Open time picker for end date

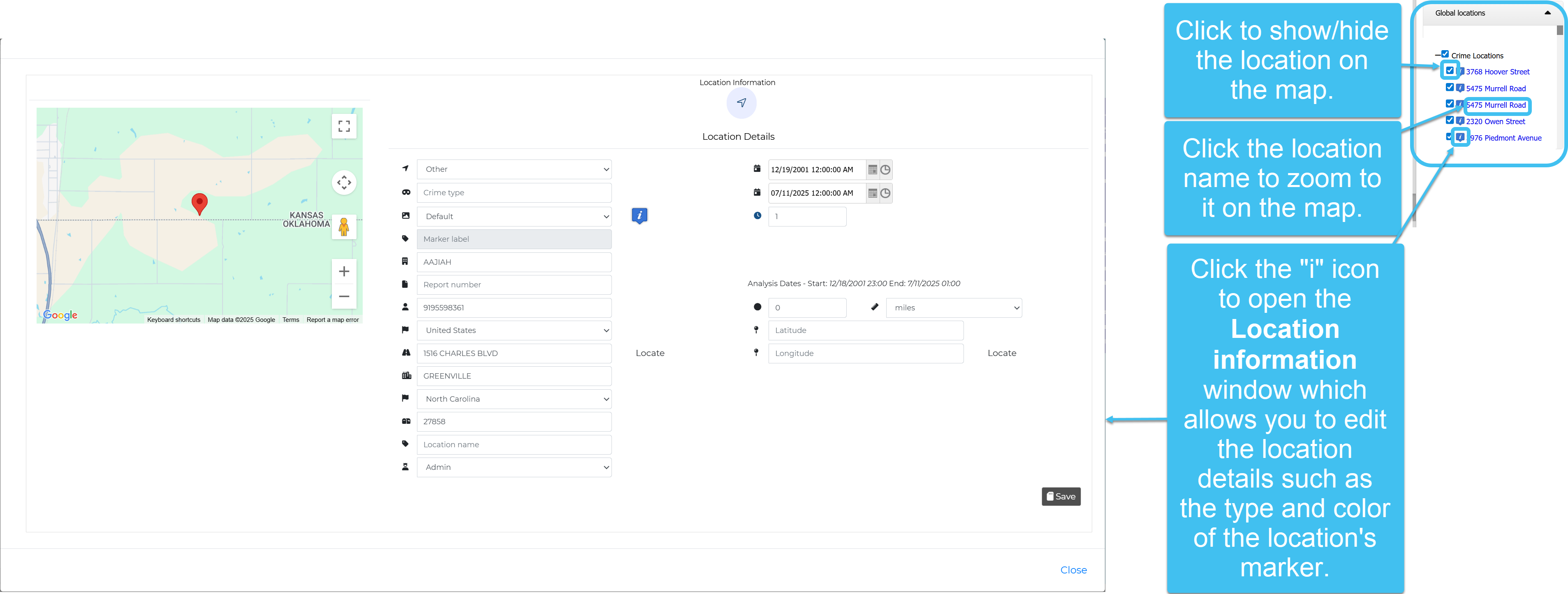coord(885,193)
